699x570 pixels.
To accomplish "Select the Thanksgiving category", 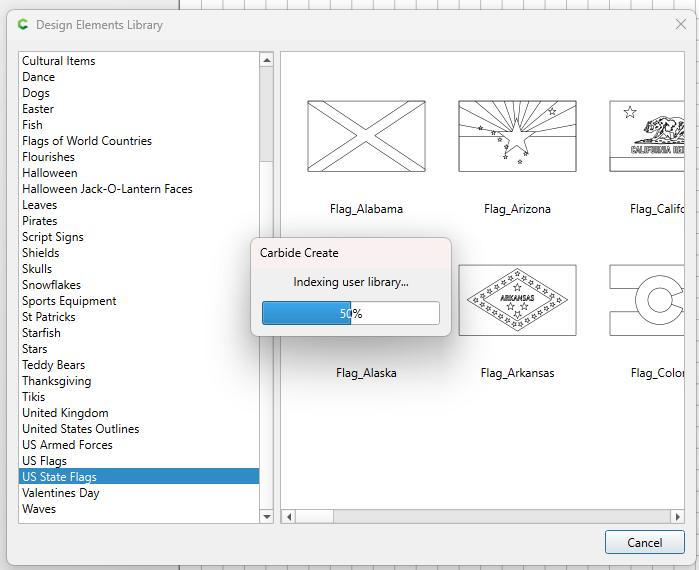I will [x=139, y=381].
